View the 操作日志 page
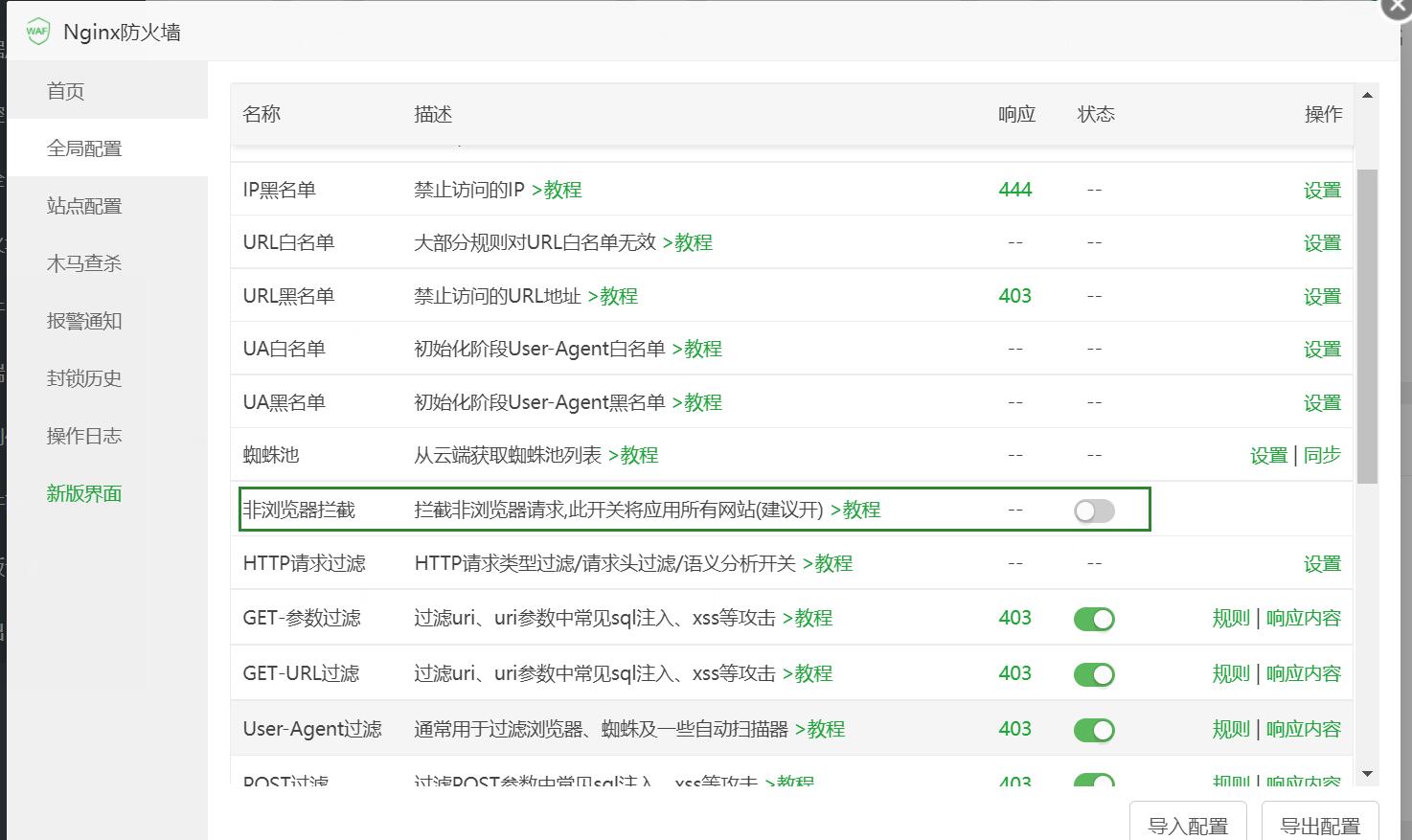Image resolution: width=1412 pixels, height=840 pixels. (82, 436)
